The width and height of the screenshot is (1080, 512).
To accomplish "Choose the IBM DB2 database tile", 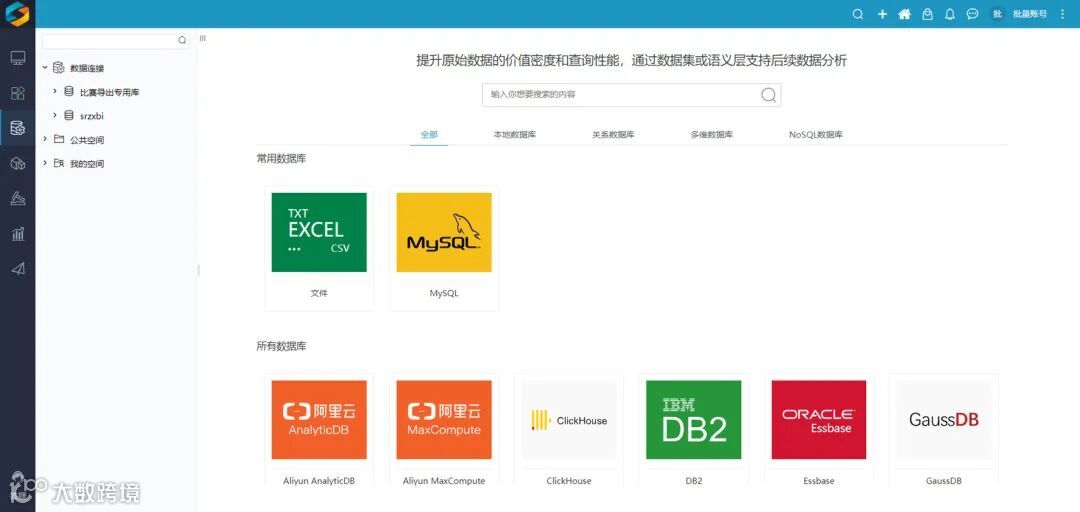I will click(694, 420).
